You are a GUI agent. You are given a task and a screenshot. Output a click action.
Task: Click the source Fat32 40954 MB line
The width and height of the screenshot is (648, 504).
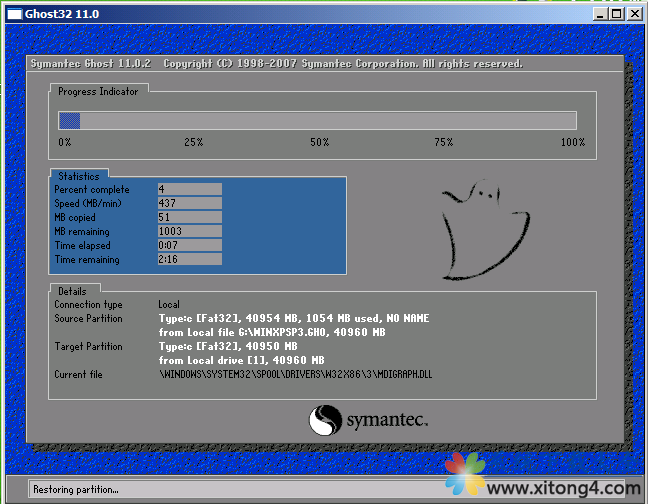pyautogui.click(x=294, y=319)
